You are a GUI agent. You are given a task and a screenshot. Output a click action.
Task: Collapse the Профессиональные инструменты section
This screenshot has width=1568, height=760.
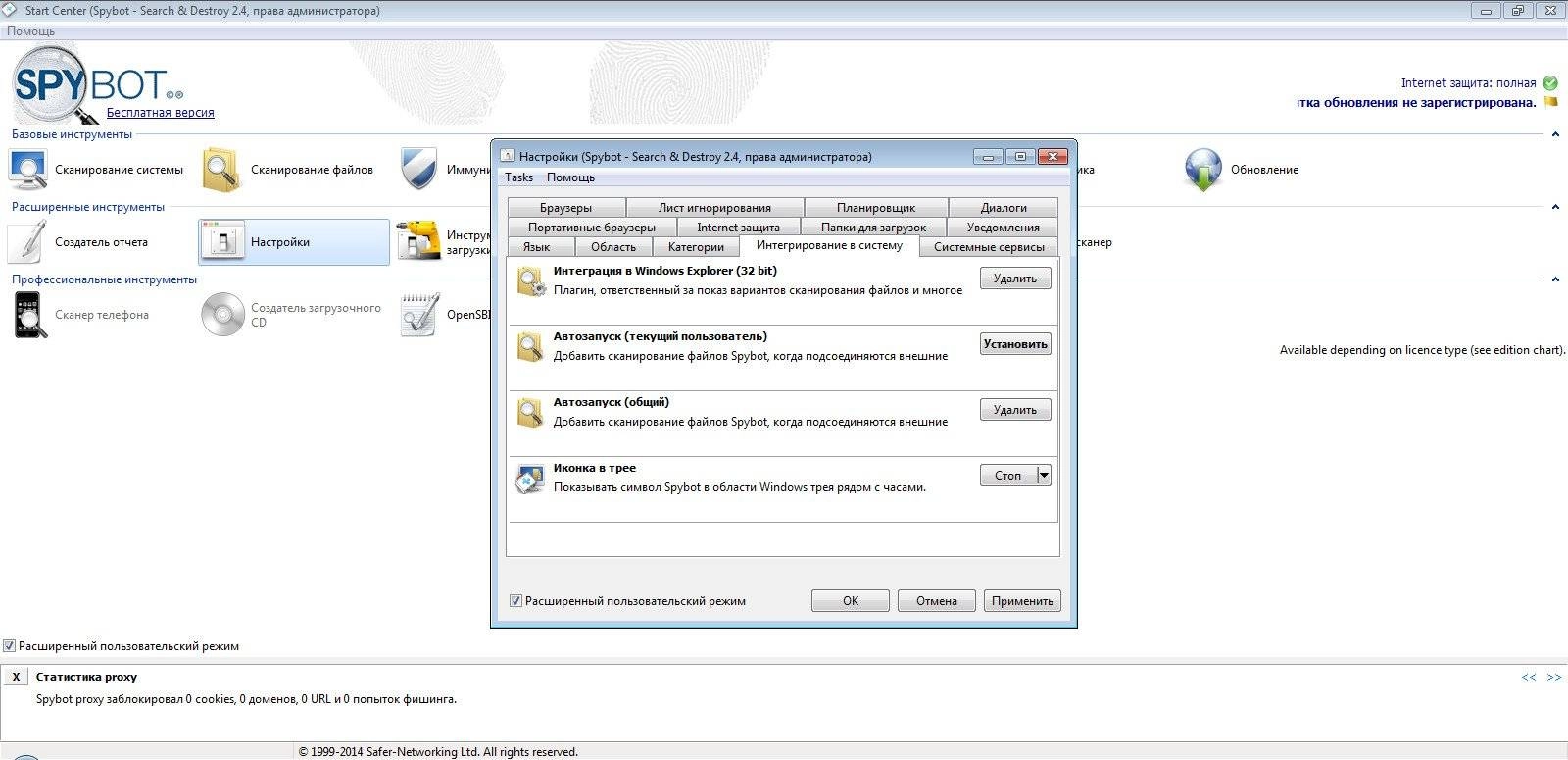pos(1555,279)
